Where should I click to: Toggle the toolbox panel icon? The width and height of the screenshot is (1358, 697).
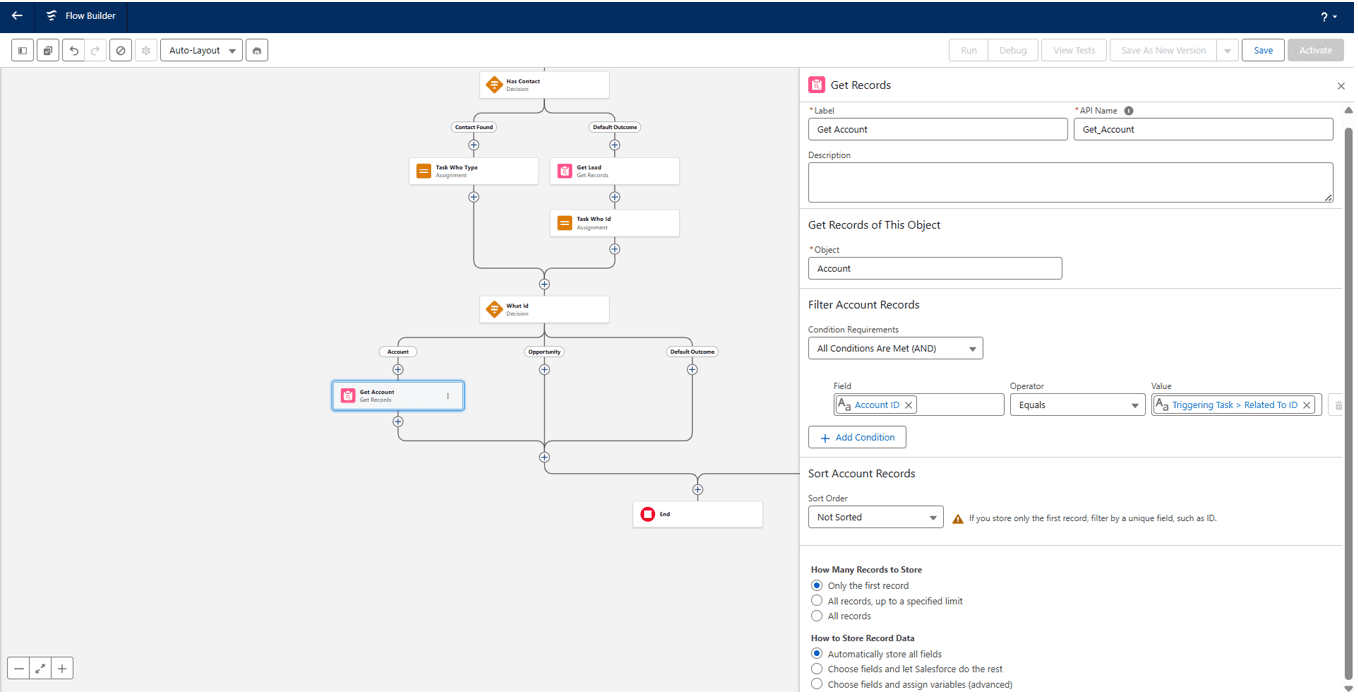click(22, 51)
